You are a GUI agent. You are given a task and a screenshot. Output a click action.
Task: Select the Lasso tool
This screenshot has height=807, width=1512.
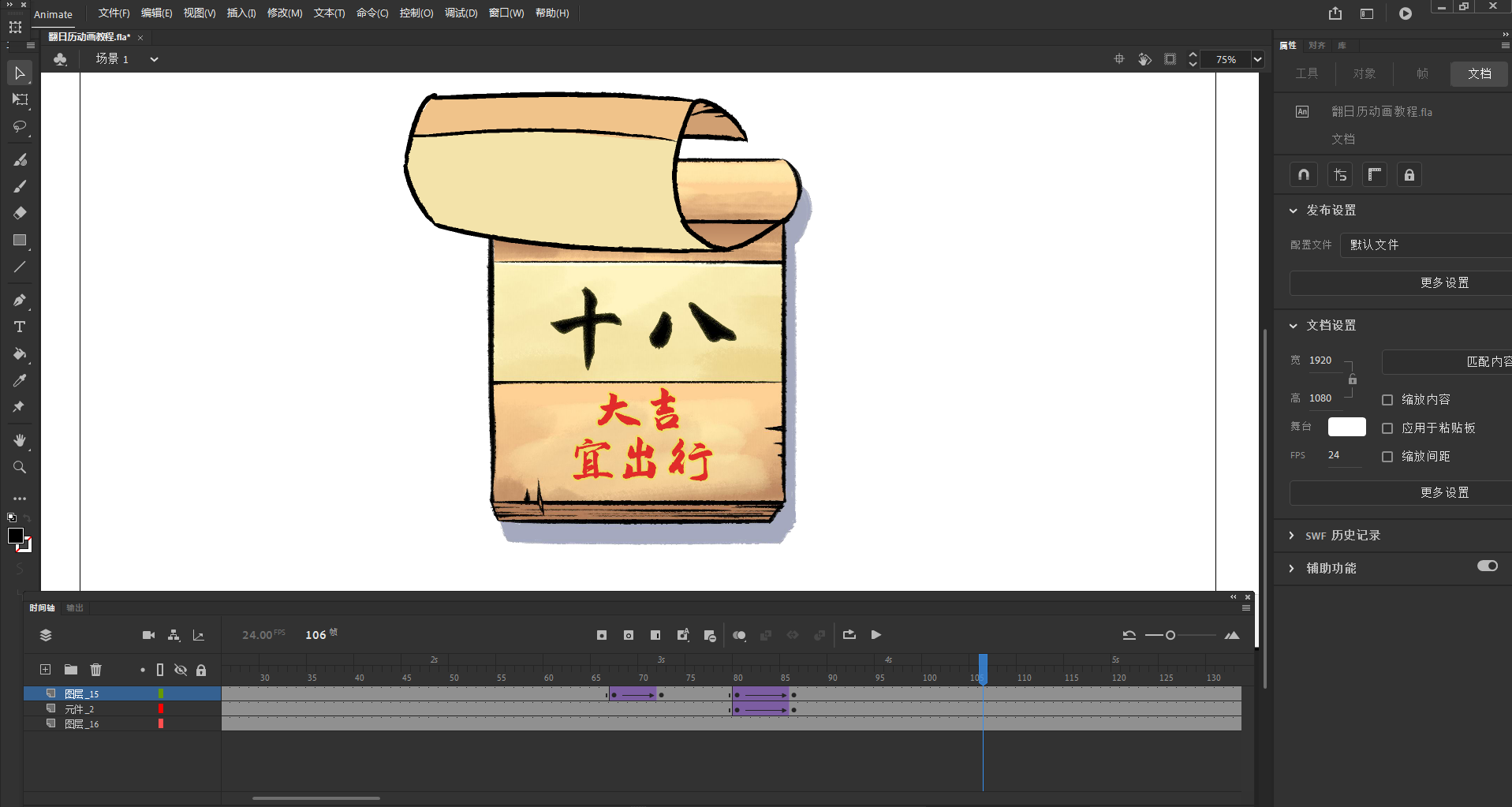click(20, 126)
